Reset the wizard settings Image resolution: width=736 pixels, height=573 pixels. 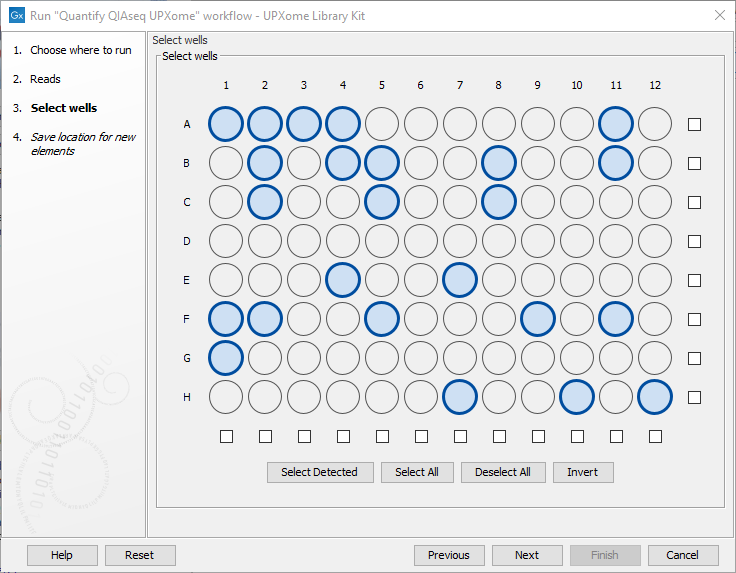[140, 555]
